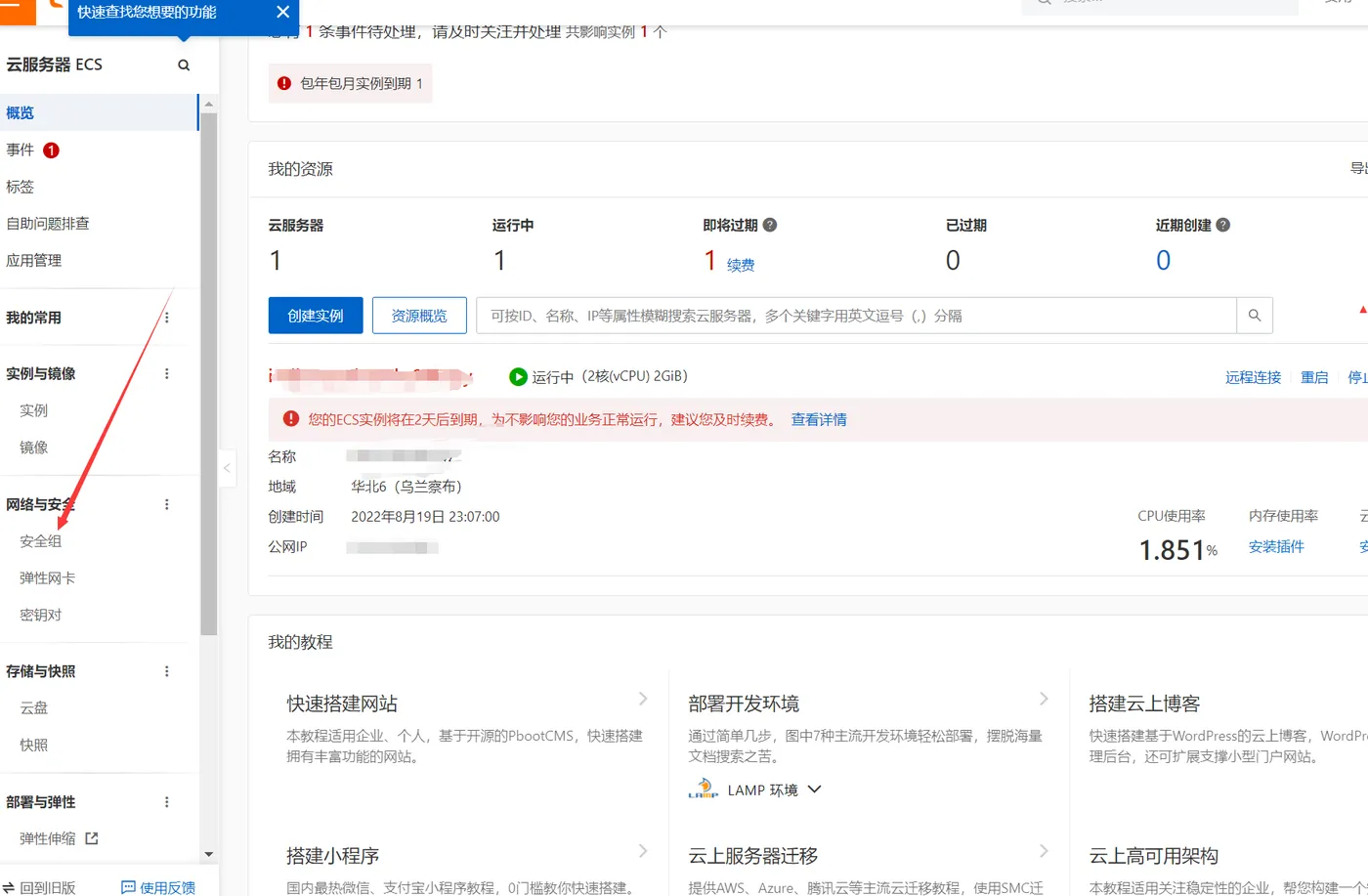Open options menu for 存储与快照
The height and width of the screenshot is (896, 1368).
pyautogui.click(x=167, y=671)
